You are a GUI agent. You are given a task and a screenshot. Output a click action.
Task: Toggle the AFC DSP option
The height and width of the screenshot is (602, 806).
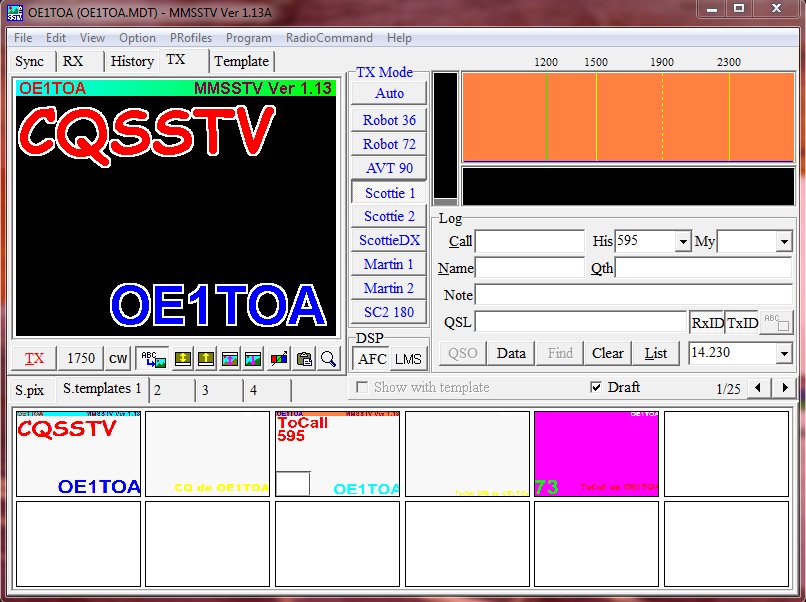(372, 359)
